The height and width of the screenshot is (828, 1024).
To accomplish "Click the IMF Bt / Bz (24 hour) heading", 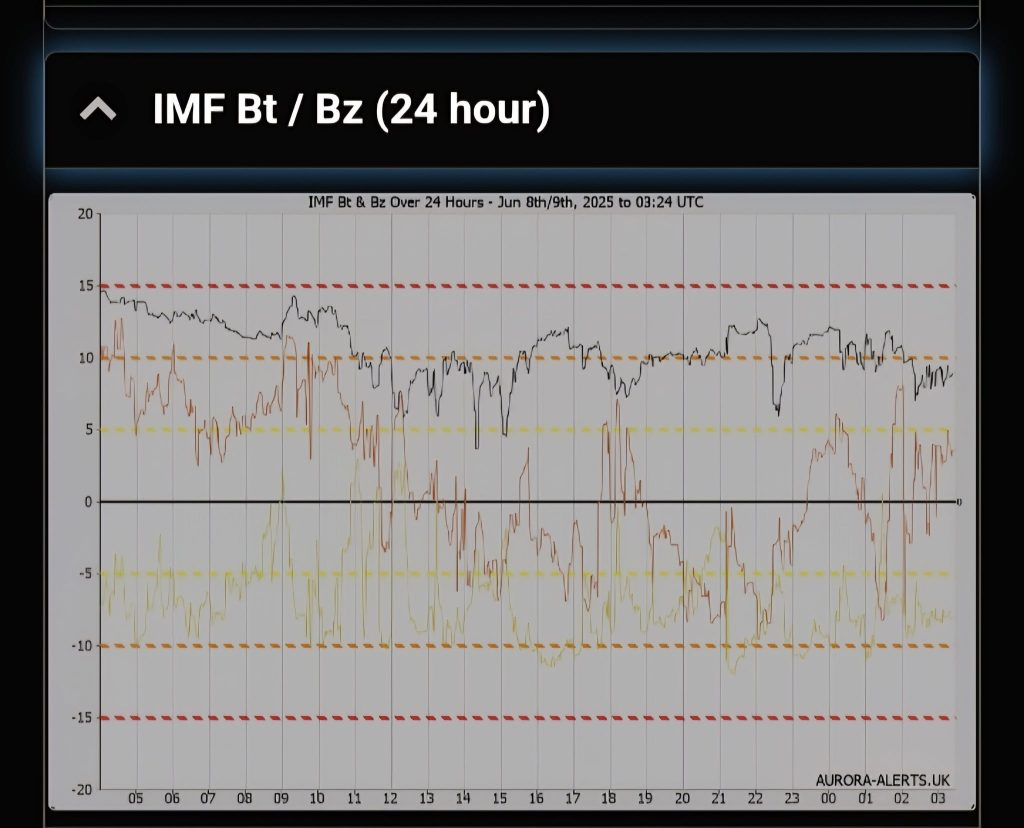I will [351, 110].
